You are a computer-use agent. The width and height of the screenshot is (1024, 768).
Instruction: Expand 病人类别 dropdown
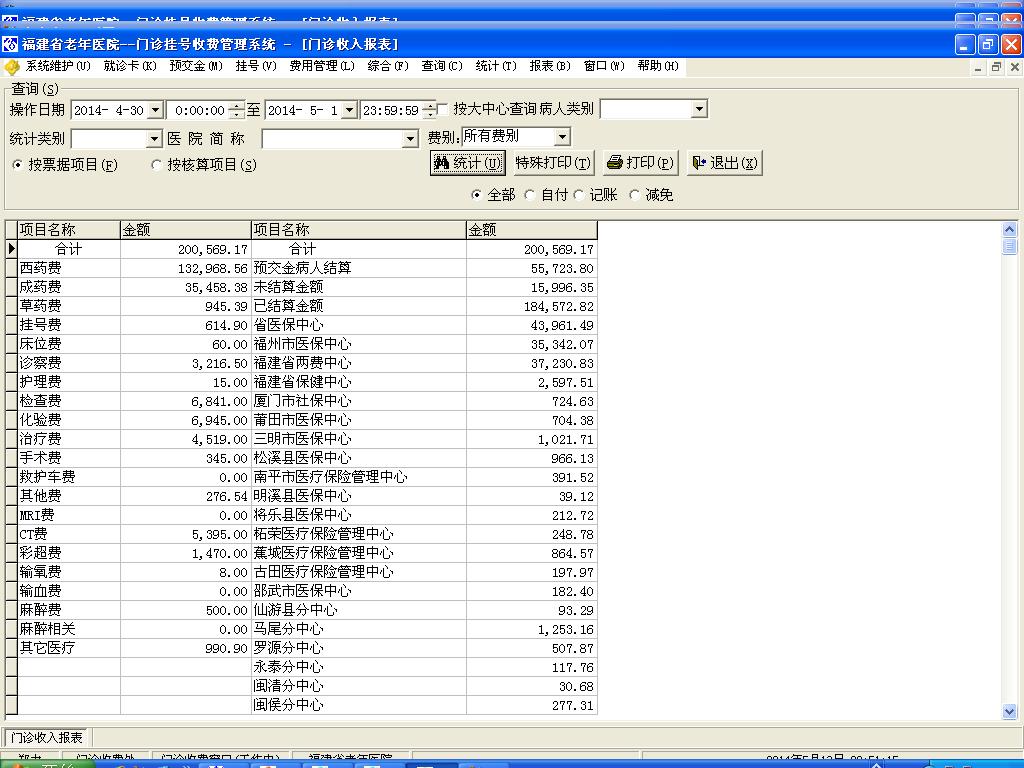(x=699, y=109)
